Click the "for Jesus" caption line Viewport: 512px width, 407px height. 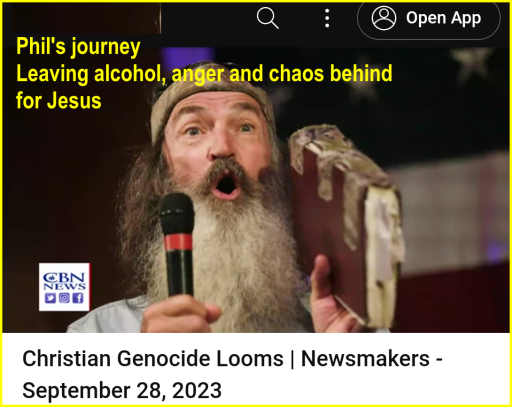[58, 101]
